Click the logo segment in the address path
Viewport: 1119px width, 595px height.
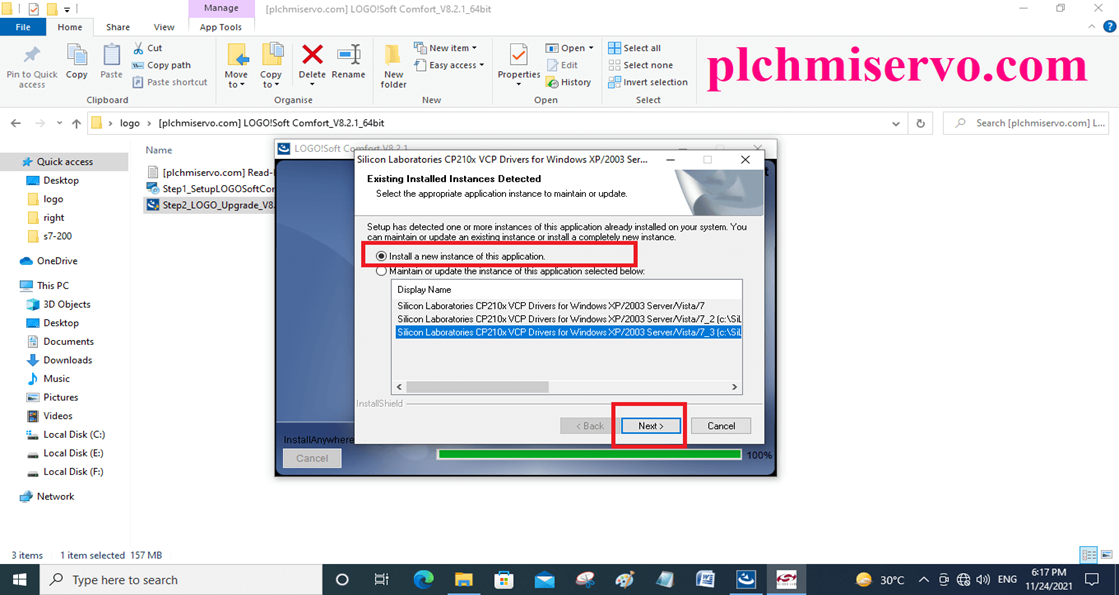tap(130, 123)
